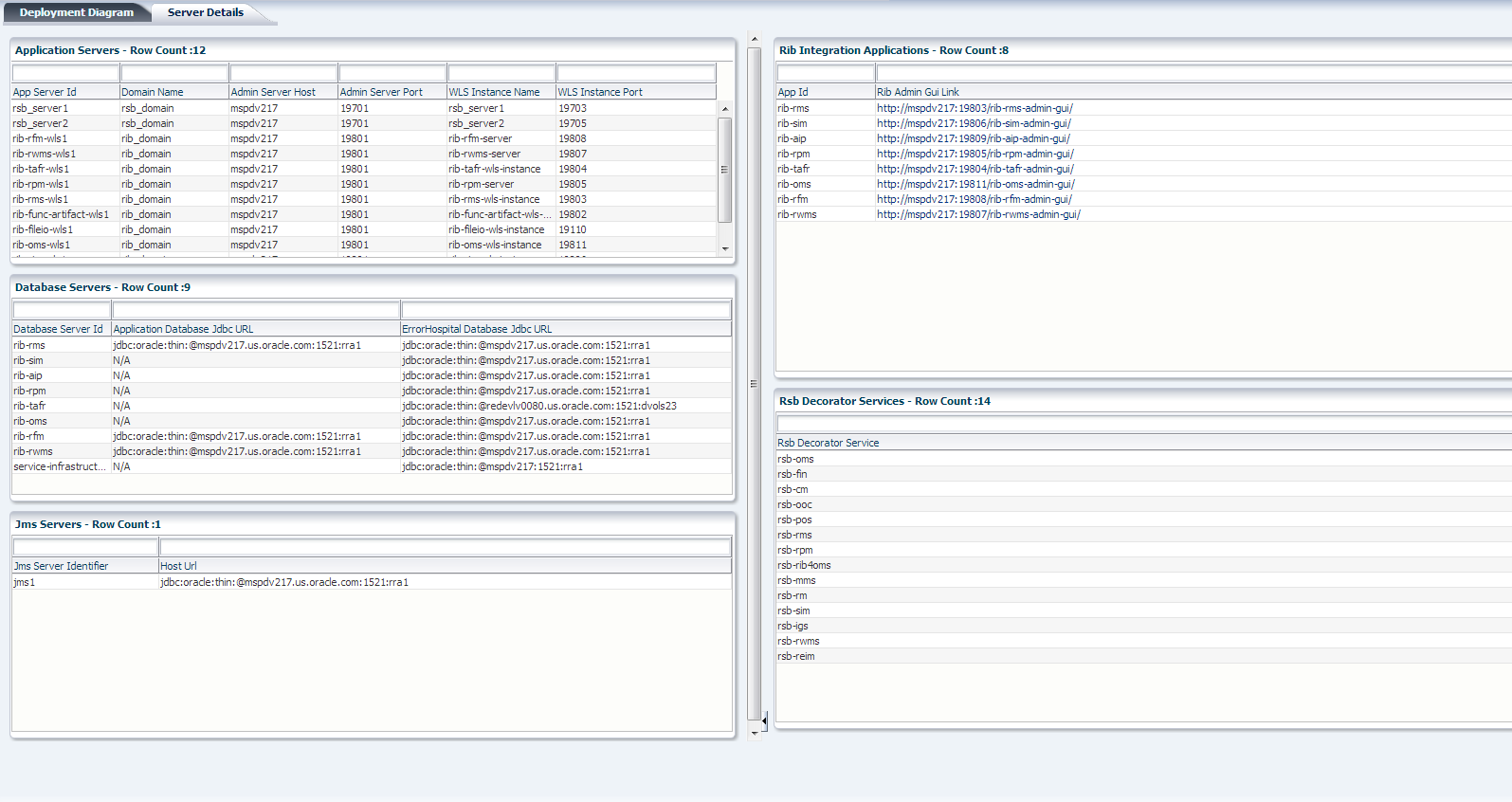Select the rib-rms row in Database Servers
Viewport: 1512px width, 802px height.
(372, 345)
